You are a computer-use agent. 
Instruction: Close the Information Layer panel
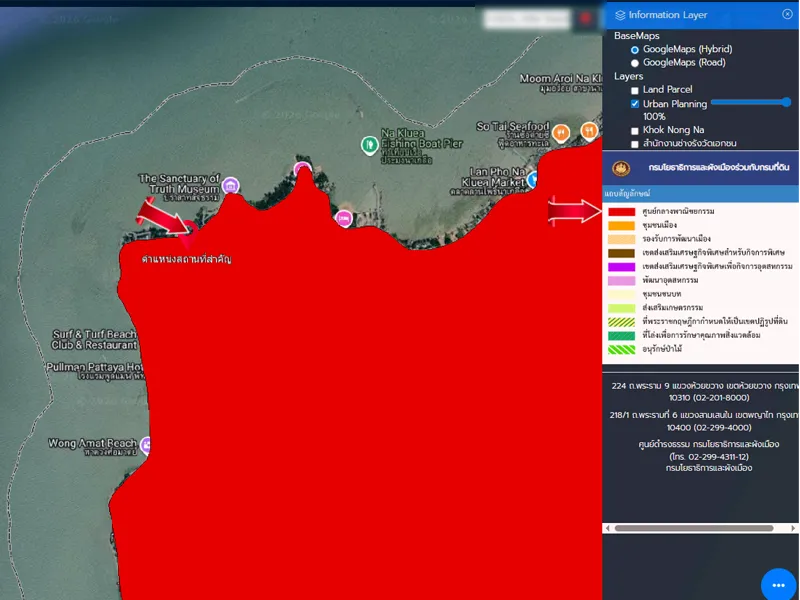tap(787, 15)
